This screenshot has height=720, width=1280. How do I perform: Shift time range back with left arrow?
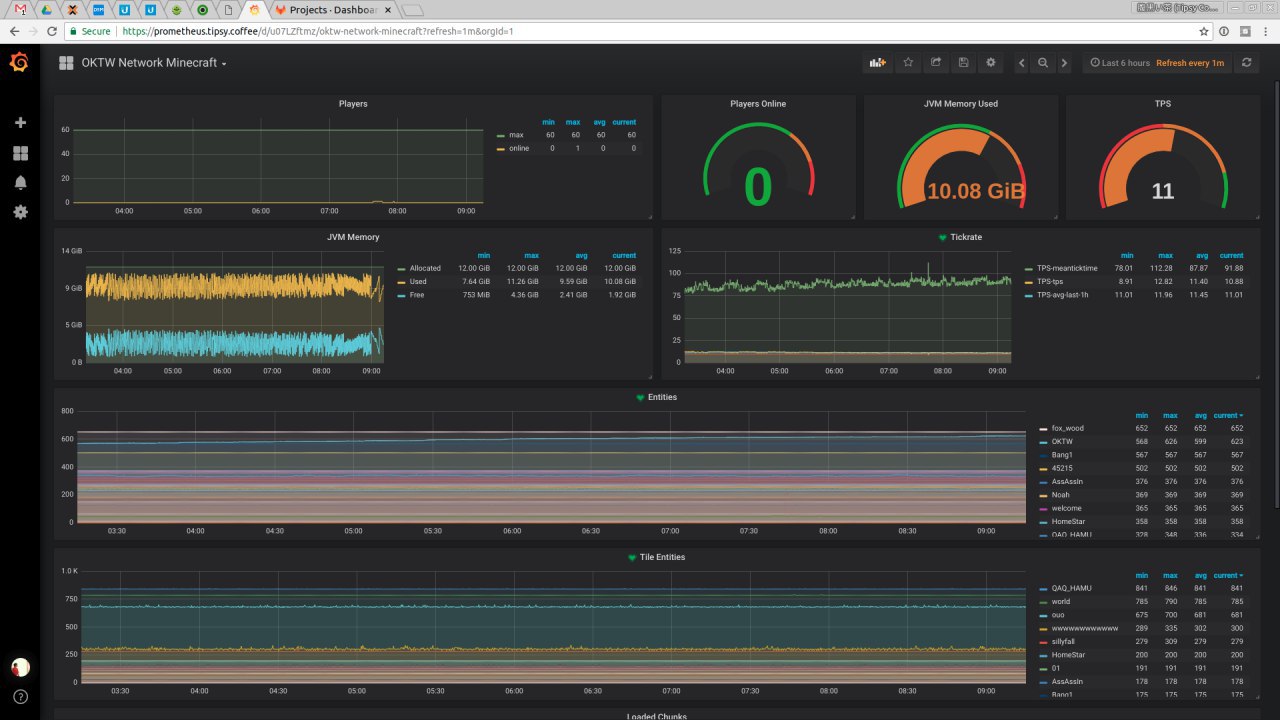pos(1021,63)
